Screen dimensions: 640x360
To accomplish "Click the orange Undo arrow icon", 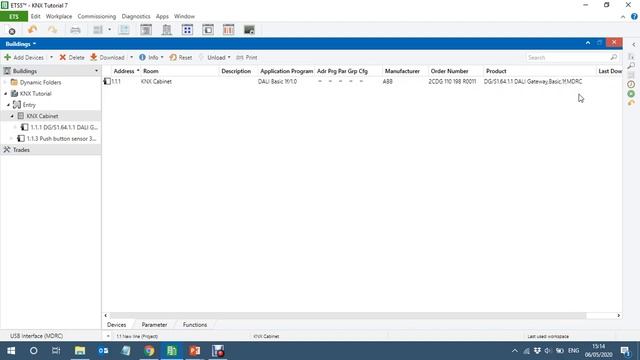I will point(32,30).
